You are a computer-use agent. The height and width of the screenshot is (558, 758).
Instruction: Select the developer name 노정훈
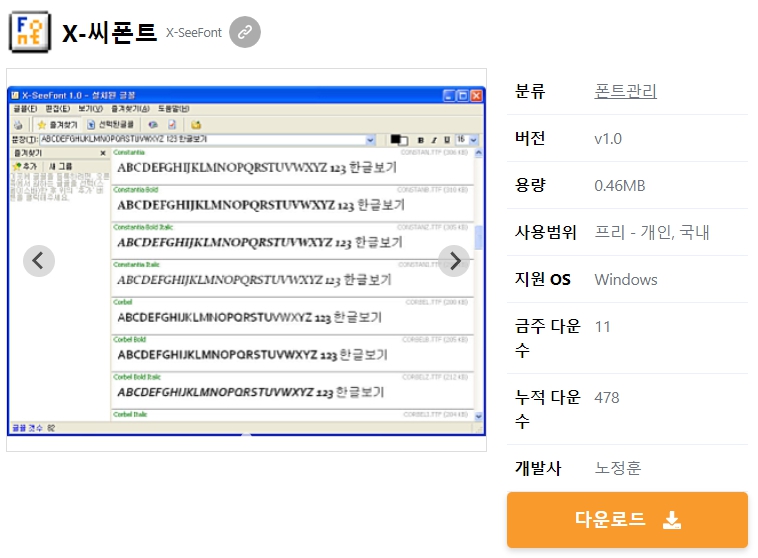coord(618,468)
